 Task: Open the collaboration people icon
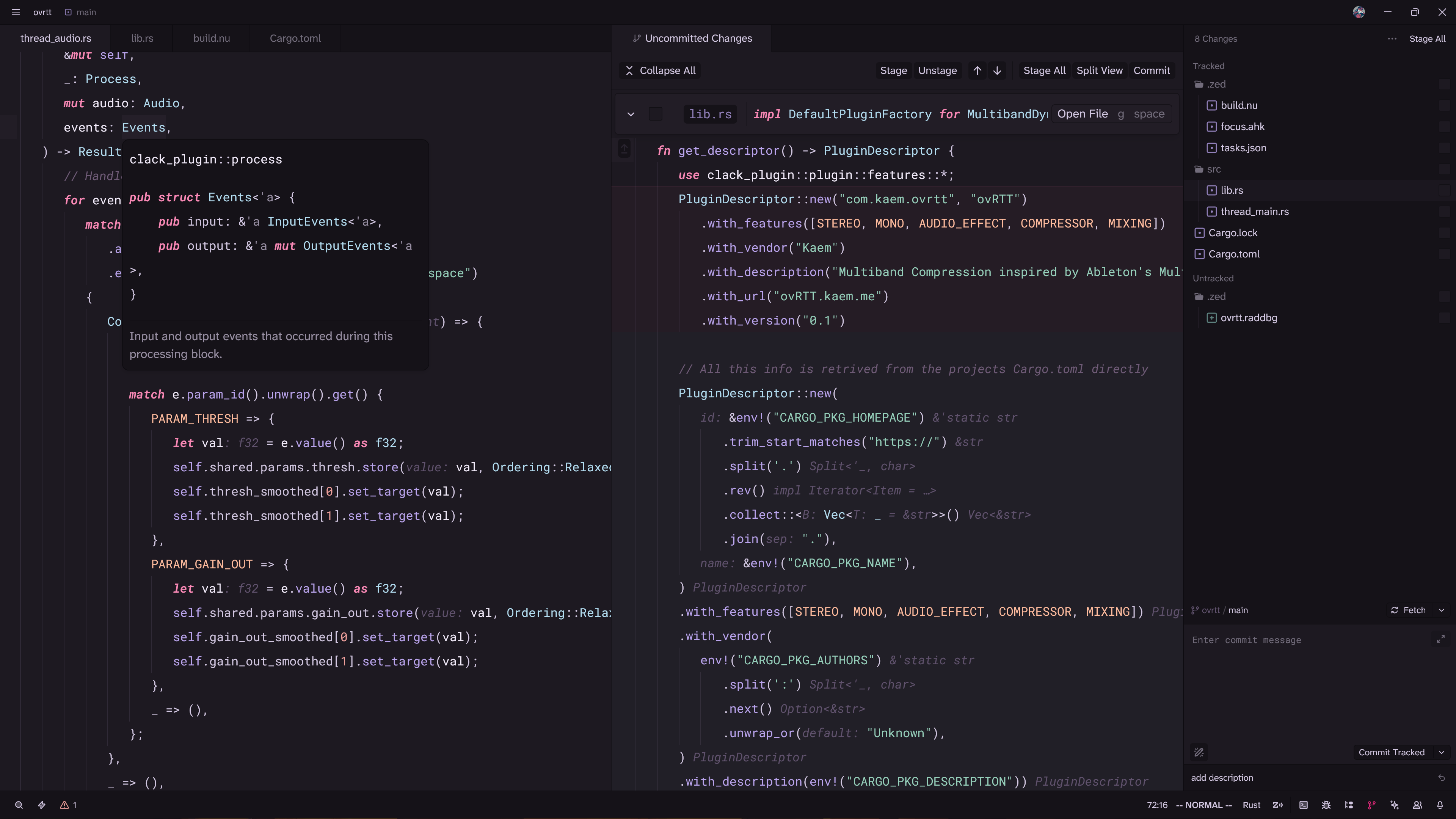(1417, 805)
